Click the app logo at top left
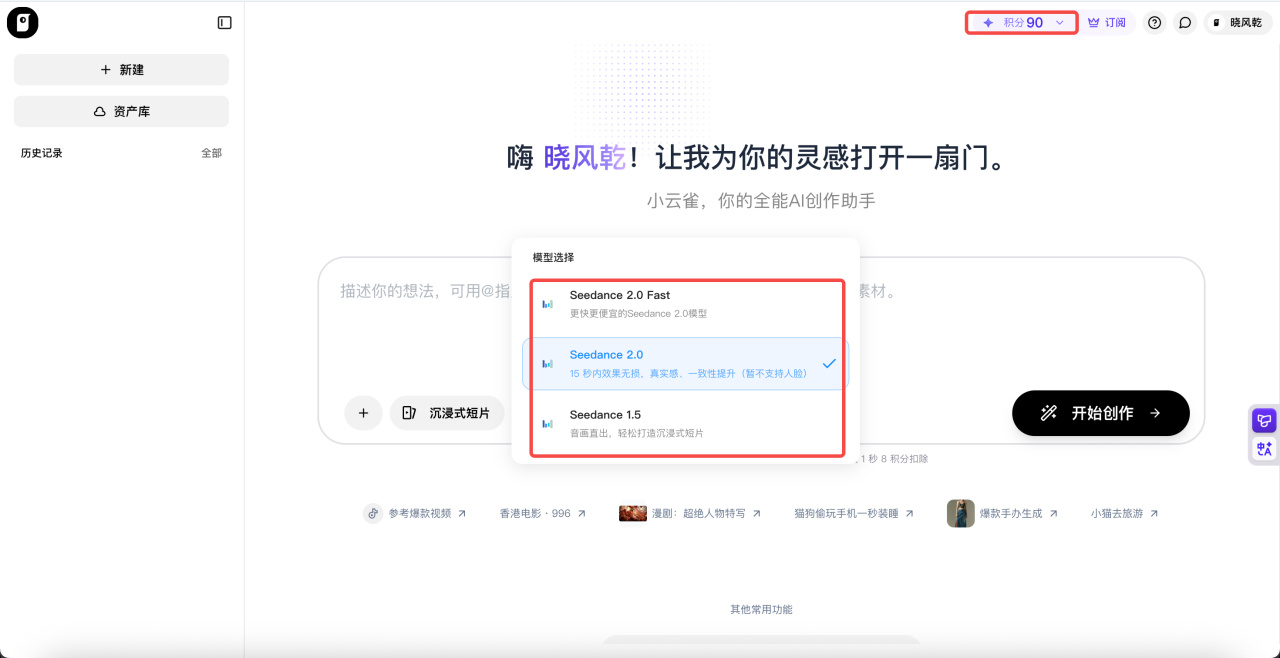Image resolution: width=1280 pixels, height=658 pixels. coord(23,22)
